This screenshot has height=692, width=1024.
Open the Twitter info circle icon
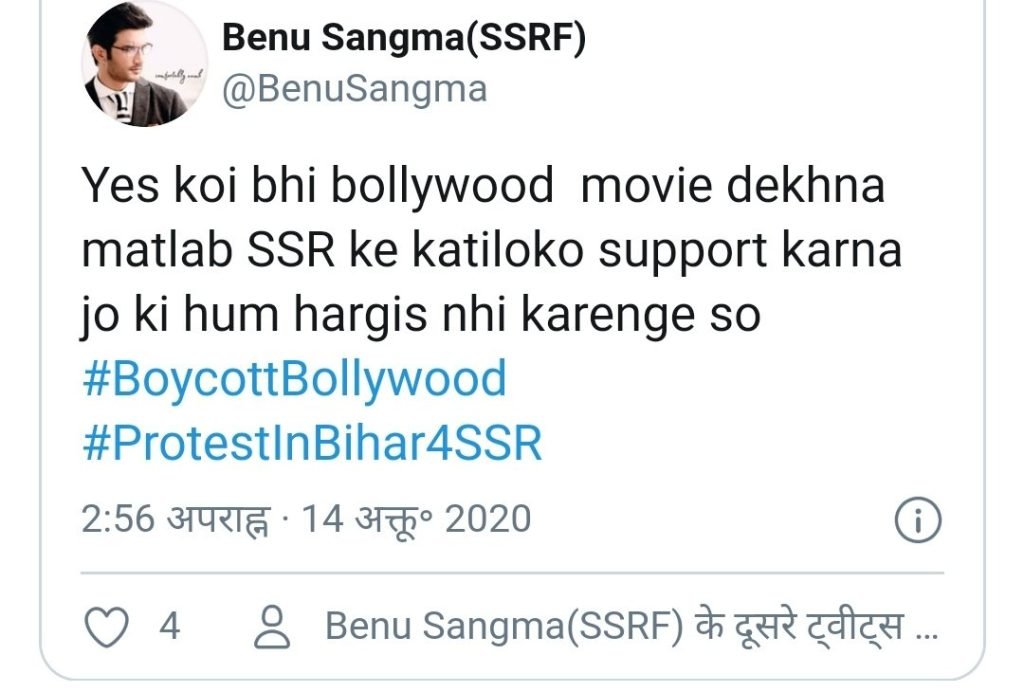click(916, 520)
